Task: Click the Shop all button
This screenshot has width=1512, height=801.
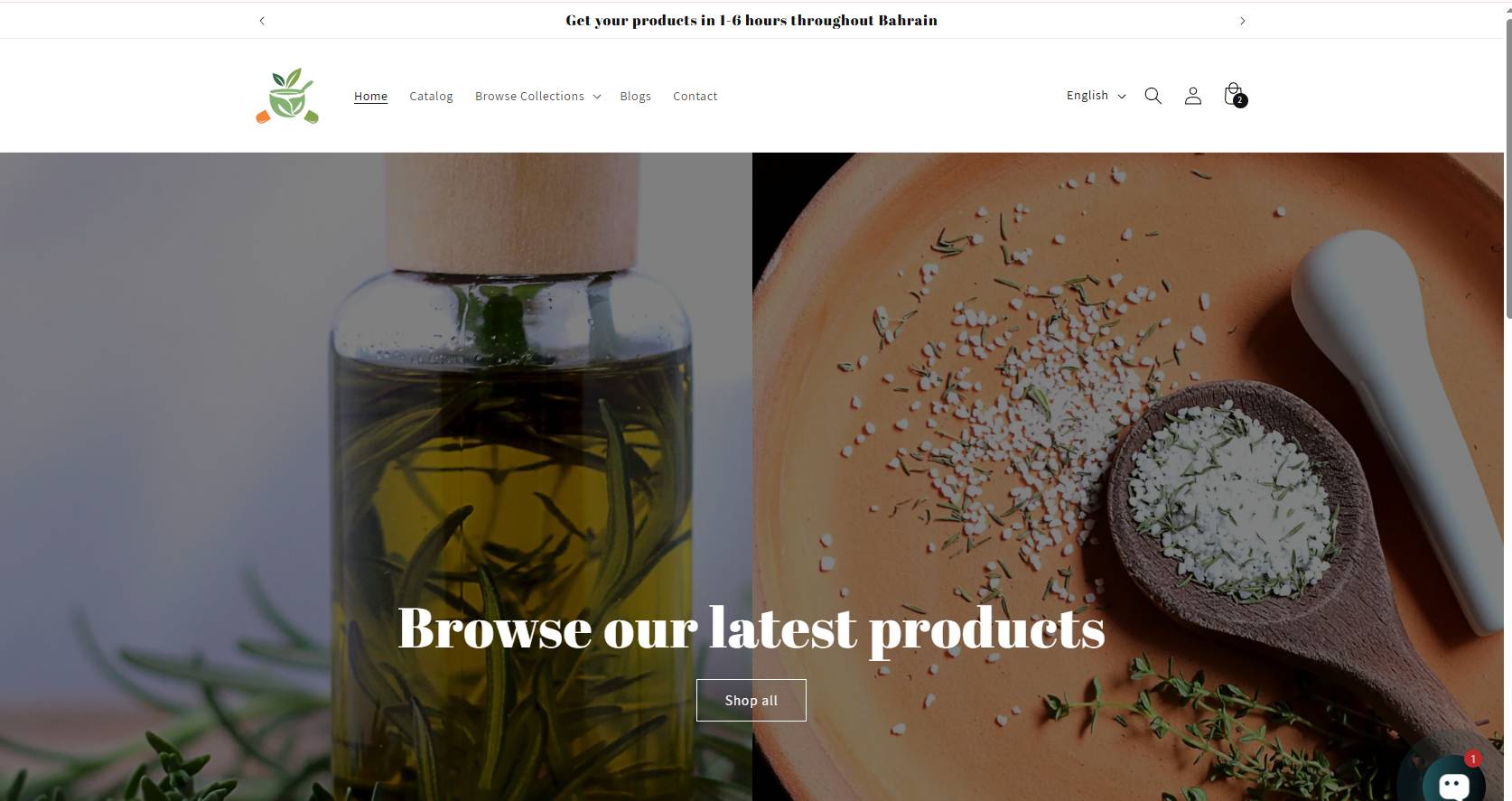Action: pos(751,700)
